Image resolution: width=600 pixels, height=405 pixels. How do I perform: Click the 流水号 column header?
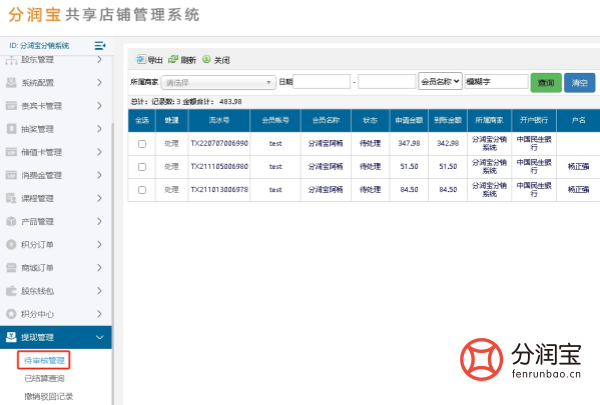click(x=219, y=120)
